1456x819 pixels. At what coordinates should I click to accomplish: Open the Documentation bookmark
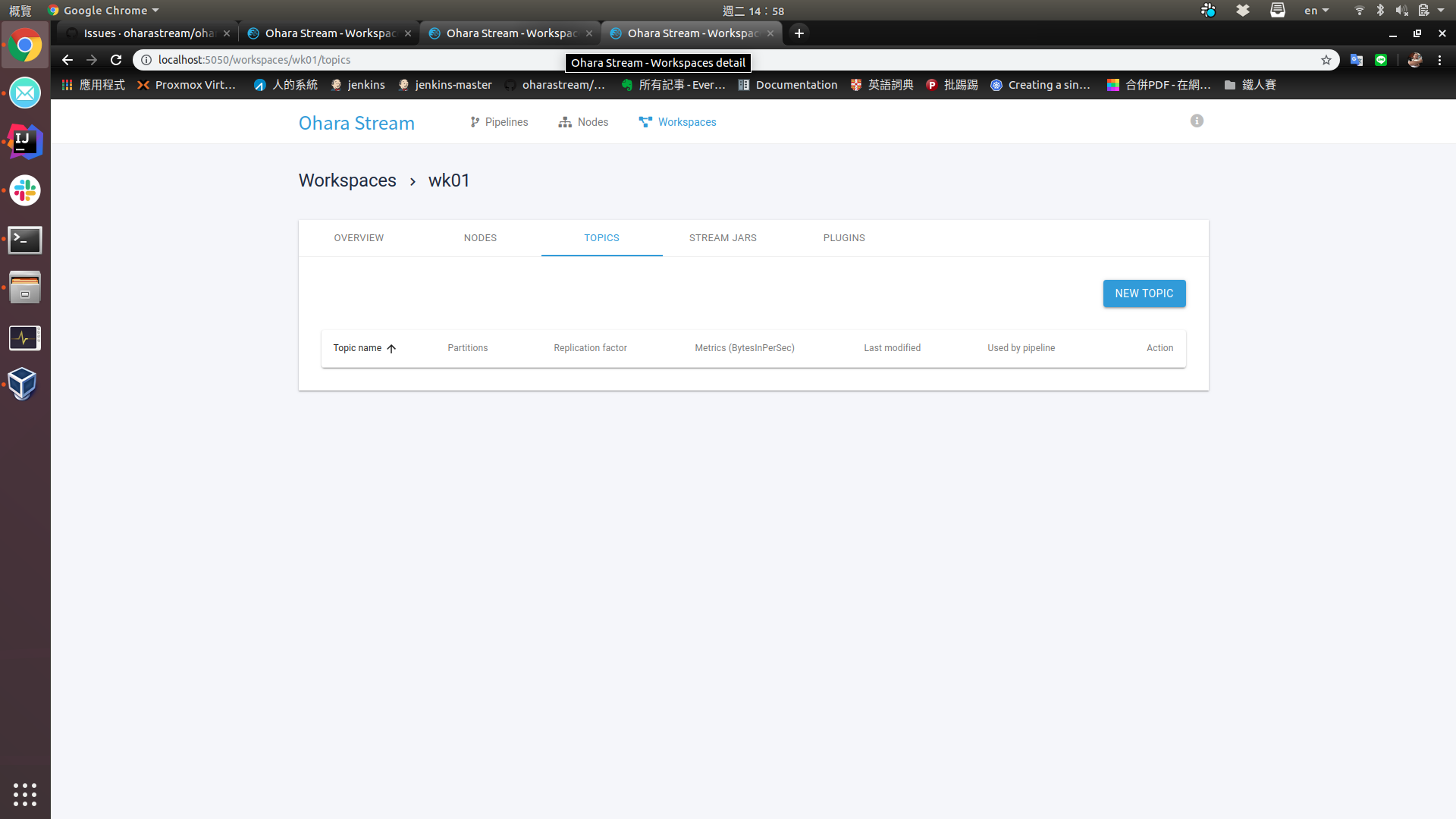(x=788, y=85)
